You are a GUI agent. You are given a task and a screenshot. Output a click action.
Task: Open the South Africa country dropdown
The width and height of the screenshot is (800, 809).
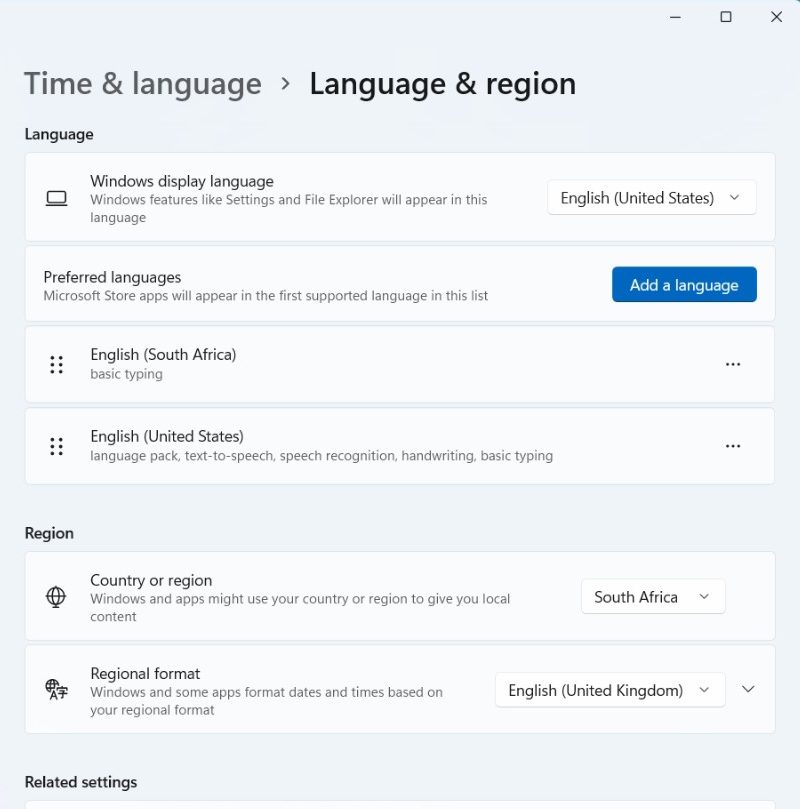(x=653, y=597)
